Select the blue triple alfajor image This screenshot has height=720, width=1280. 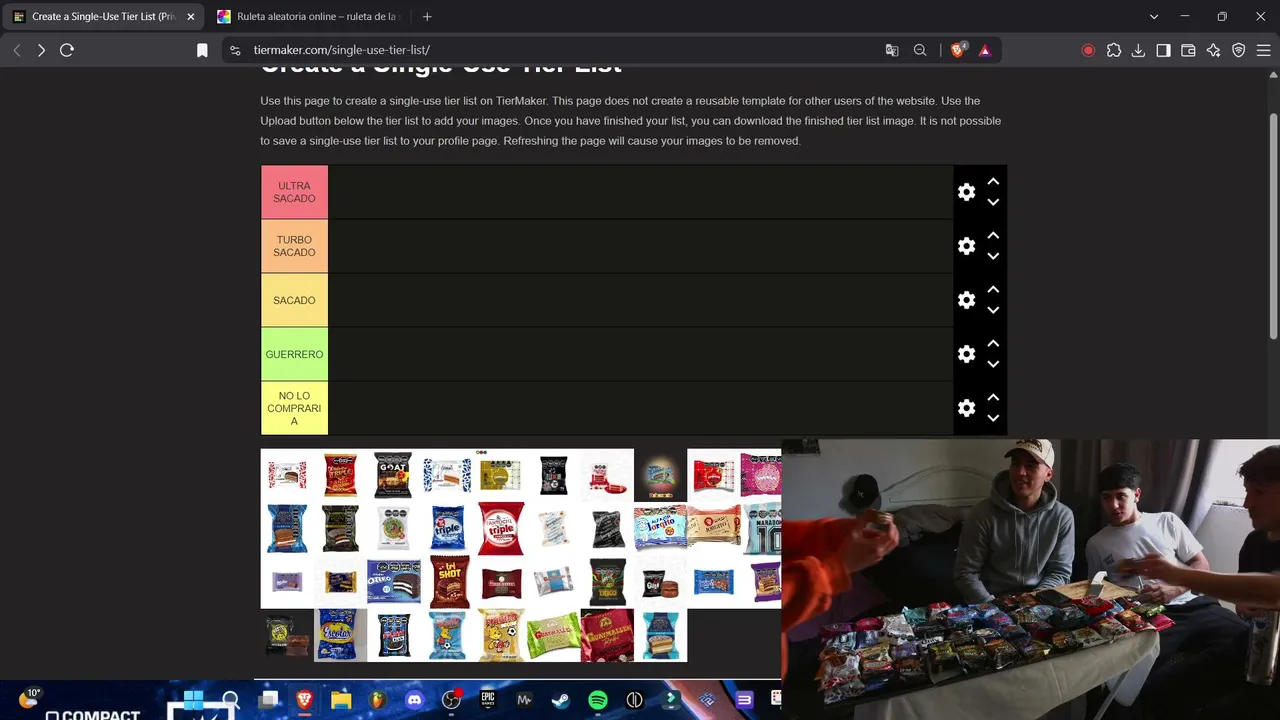click(447, 528)
